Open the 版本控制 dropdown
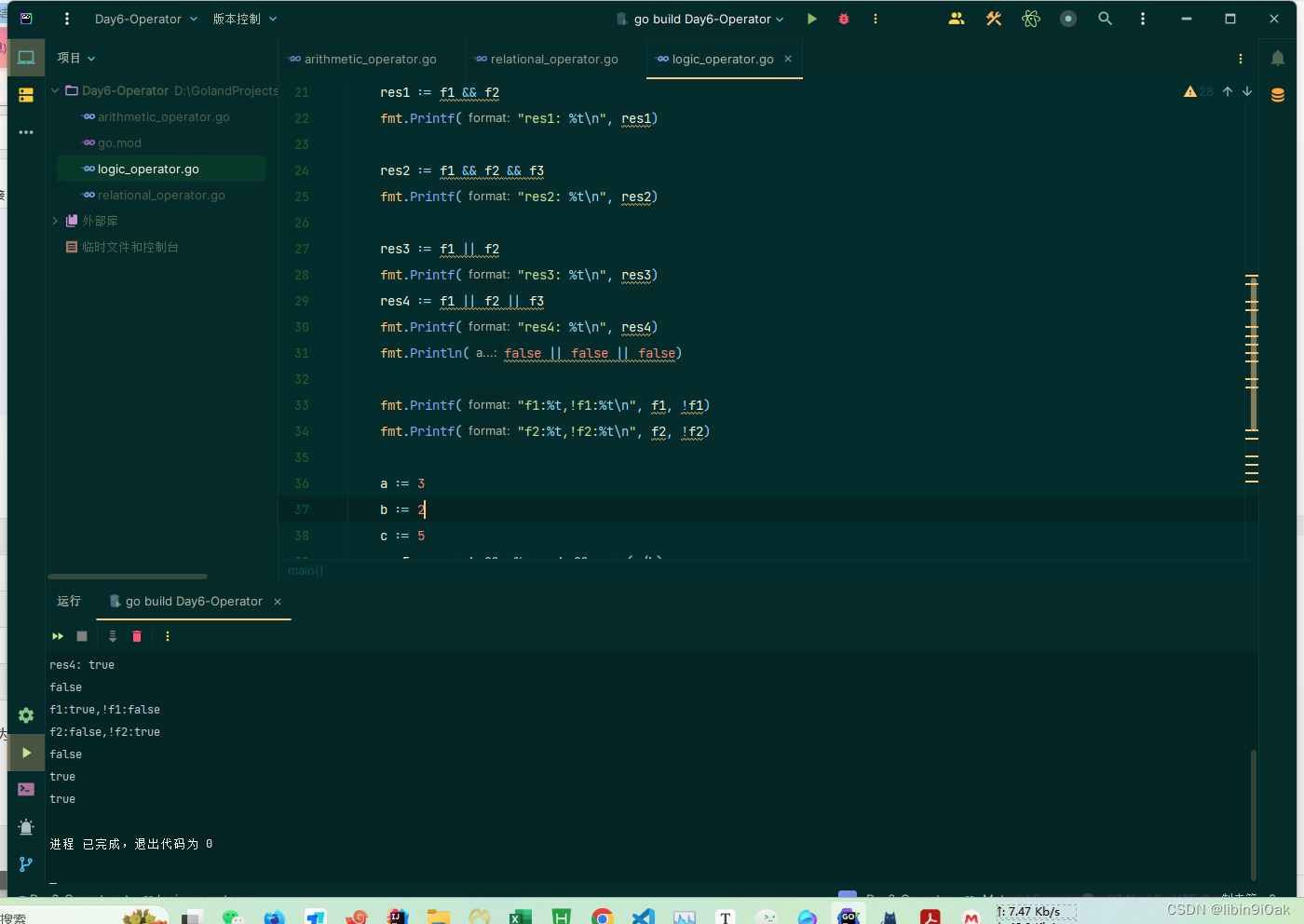This screenshot has width=1304, height=924. click(244, 19)
